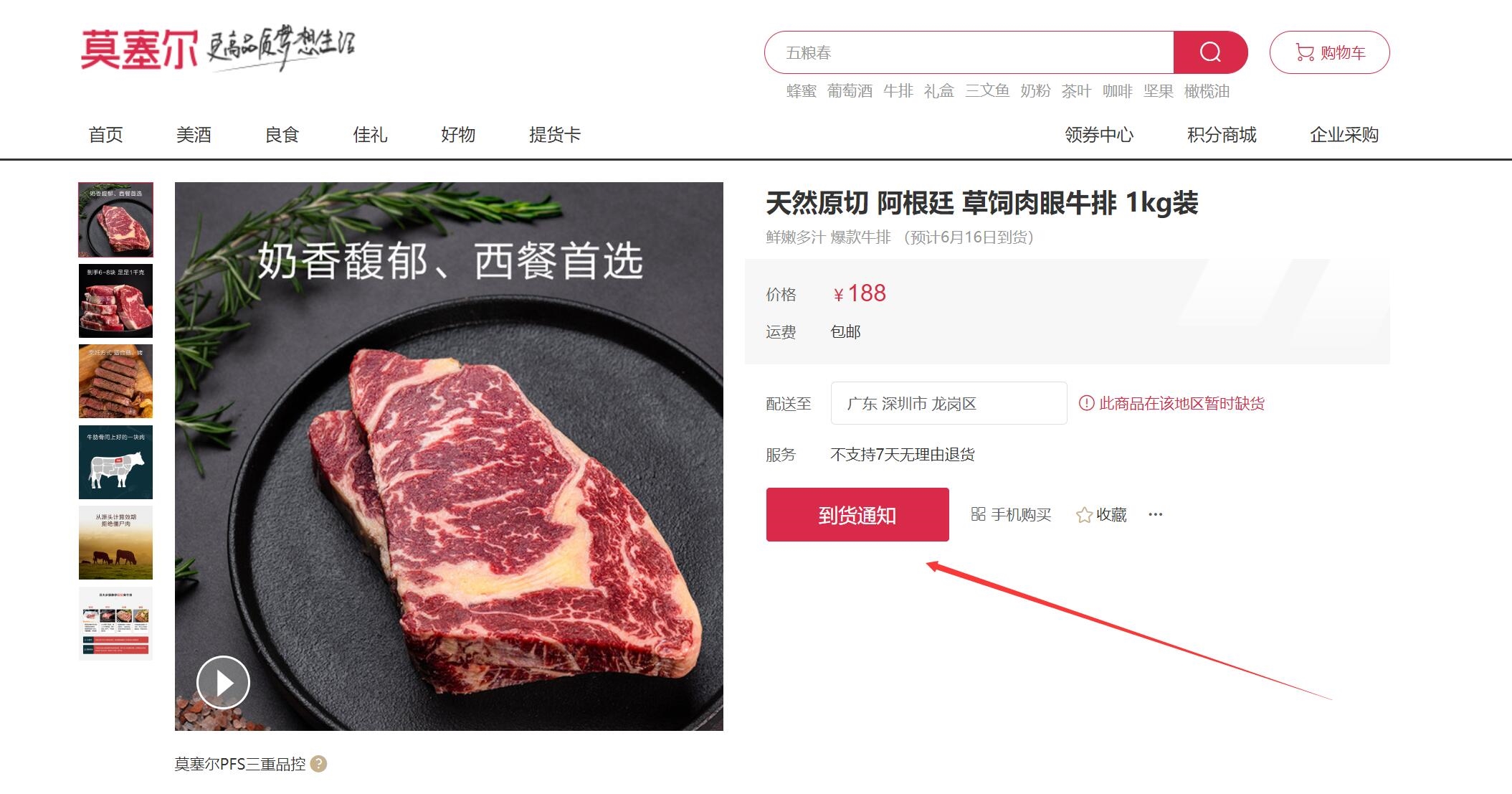Viewport: 1512px width, 794px height.
Task: Open the 美酒 menu
Action: coord(194,135)
